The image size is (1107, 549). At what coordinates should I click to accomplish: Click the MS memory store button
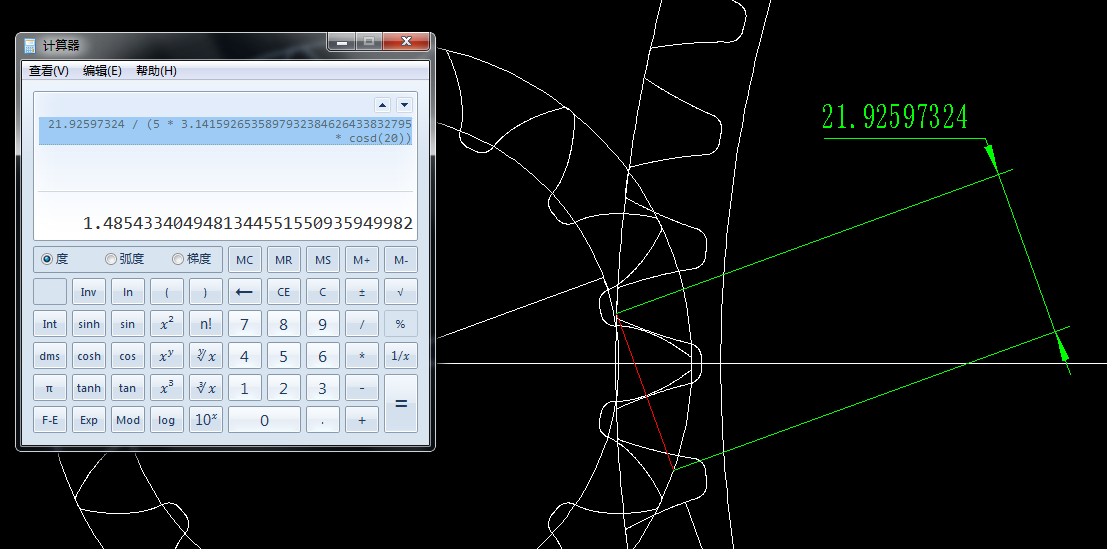(323, 260)
